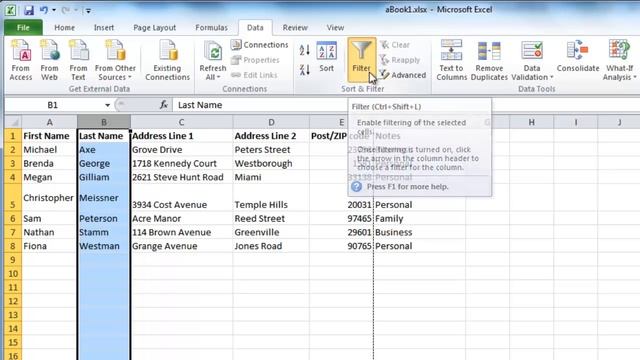640x360 pixels.
Task: Open the Connections button
Action: [x=260, y=45]
